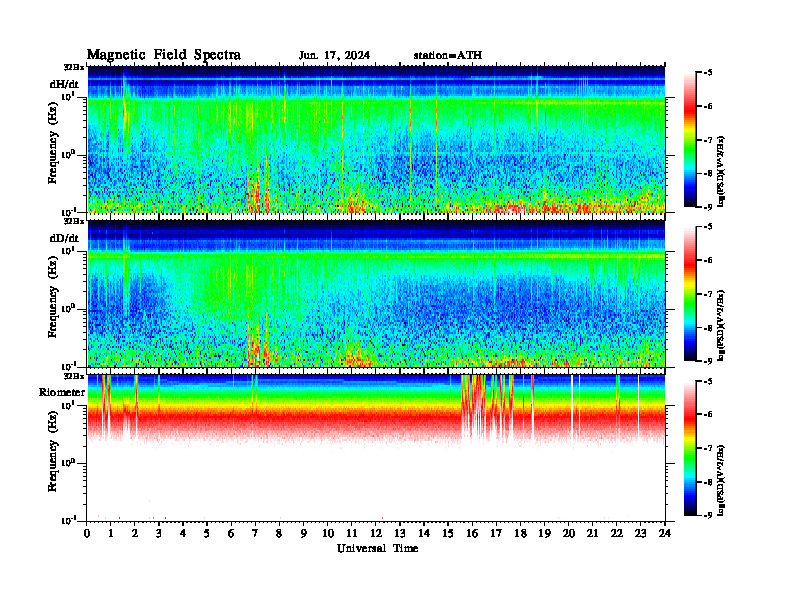
Task: Click the "-9" value on Riometer color scale
Action: click(x=708, y=515)
